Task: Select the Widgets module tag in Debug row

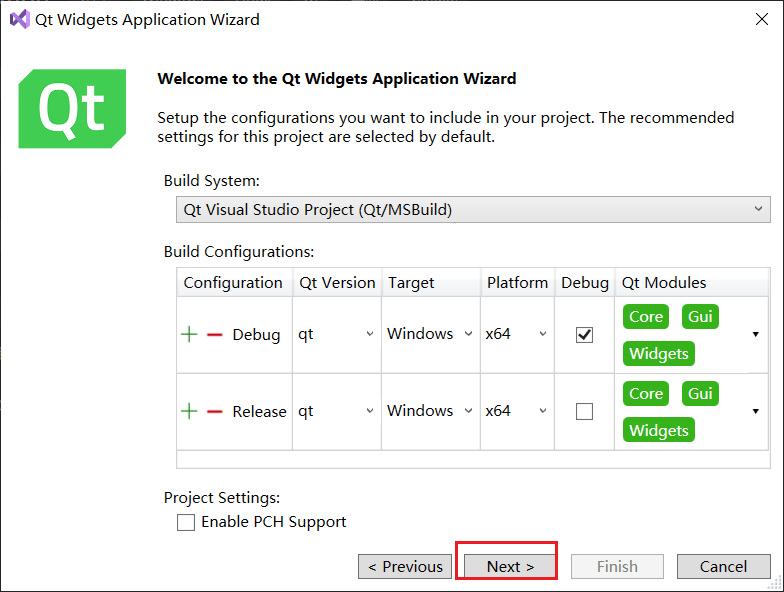Action: click(x=658, y=354)
